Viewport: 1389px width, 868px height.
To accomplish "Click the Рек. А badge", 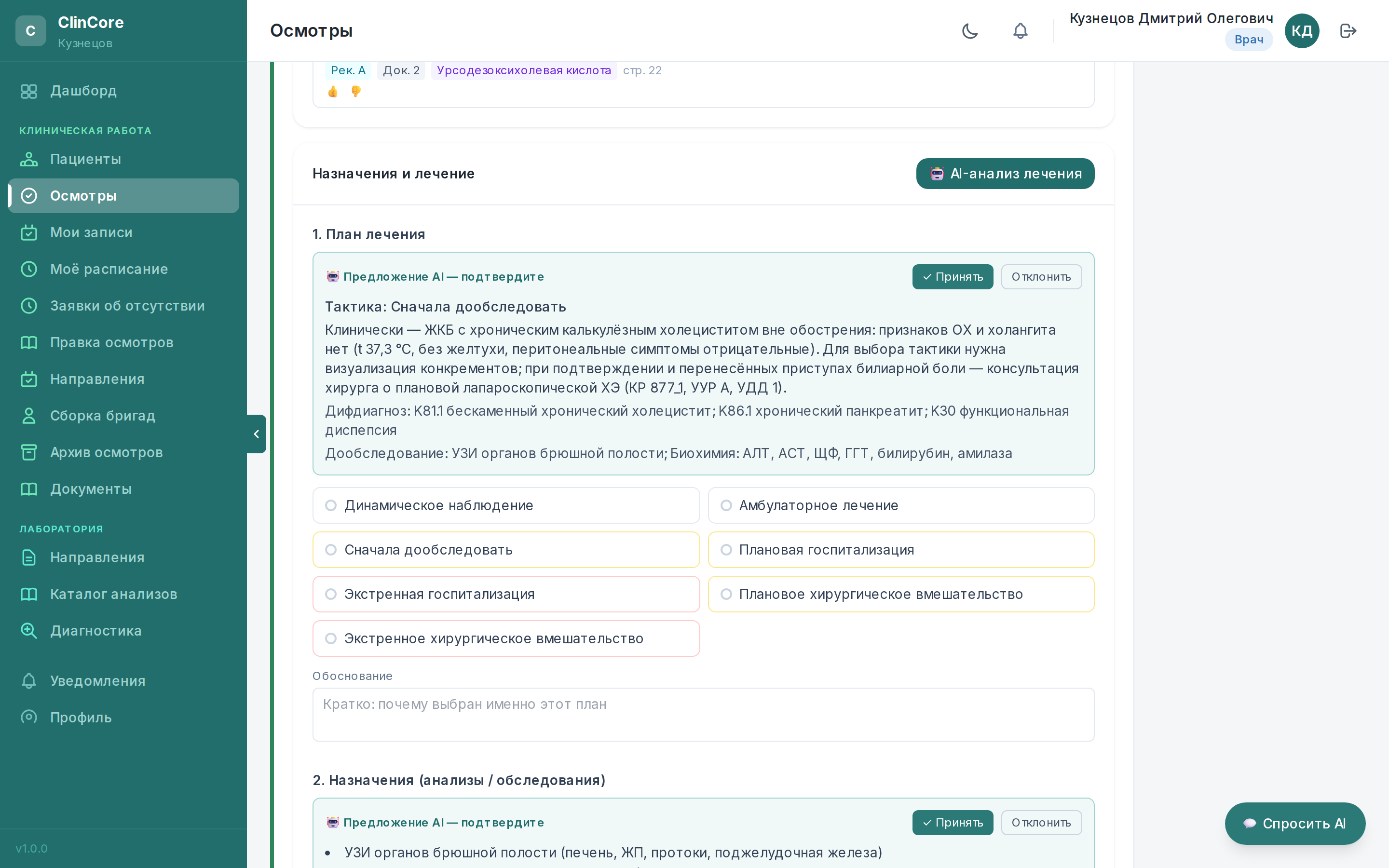I will [x=348, y=70].
